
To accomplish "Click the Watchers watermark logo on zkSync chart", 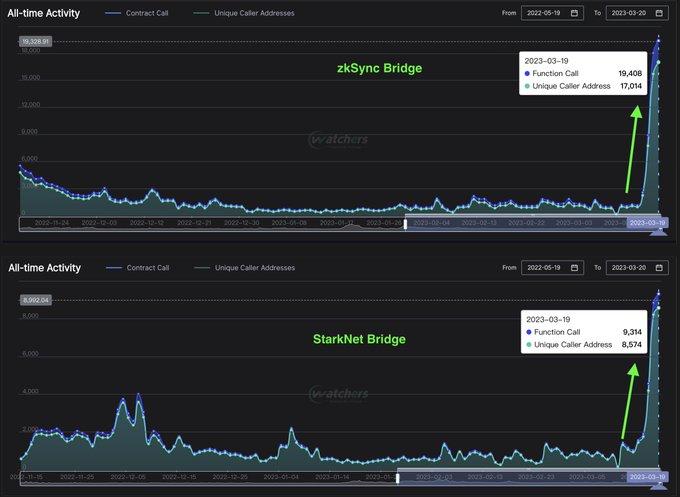I will [x=338, y=140].
